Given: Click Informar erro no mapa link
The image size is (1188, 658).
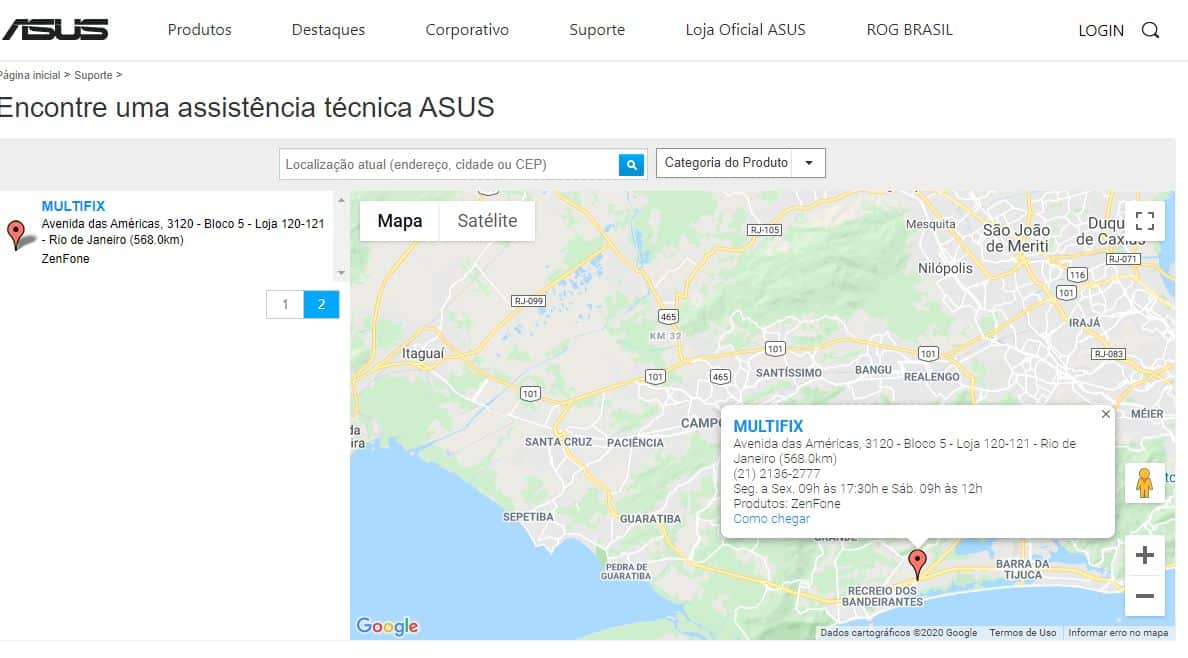Looking at the screenshot, I should [x=1118, y=632].
